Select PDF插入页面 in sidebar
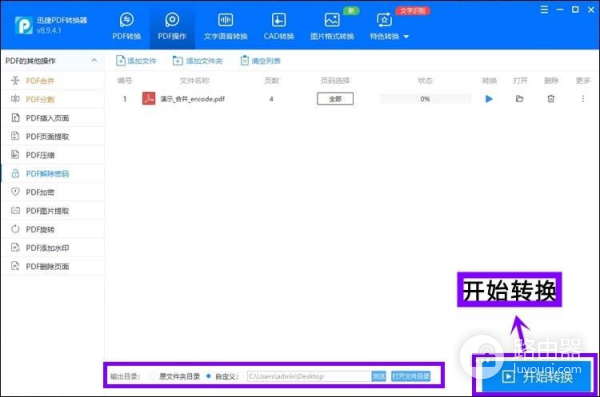600x397 pixels. [x=53, y=118]
